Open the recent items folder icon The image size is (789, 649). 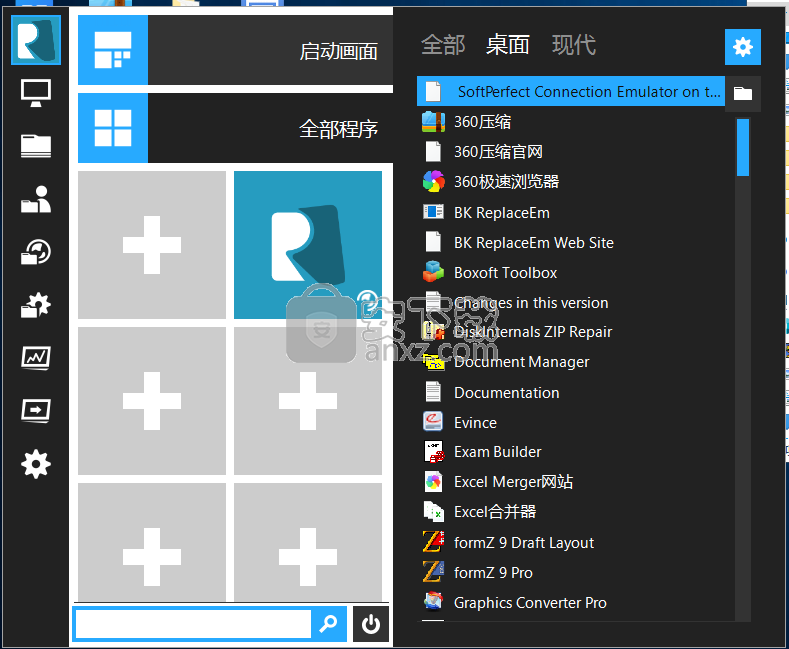point(36,252)
